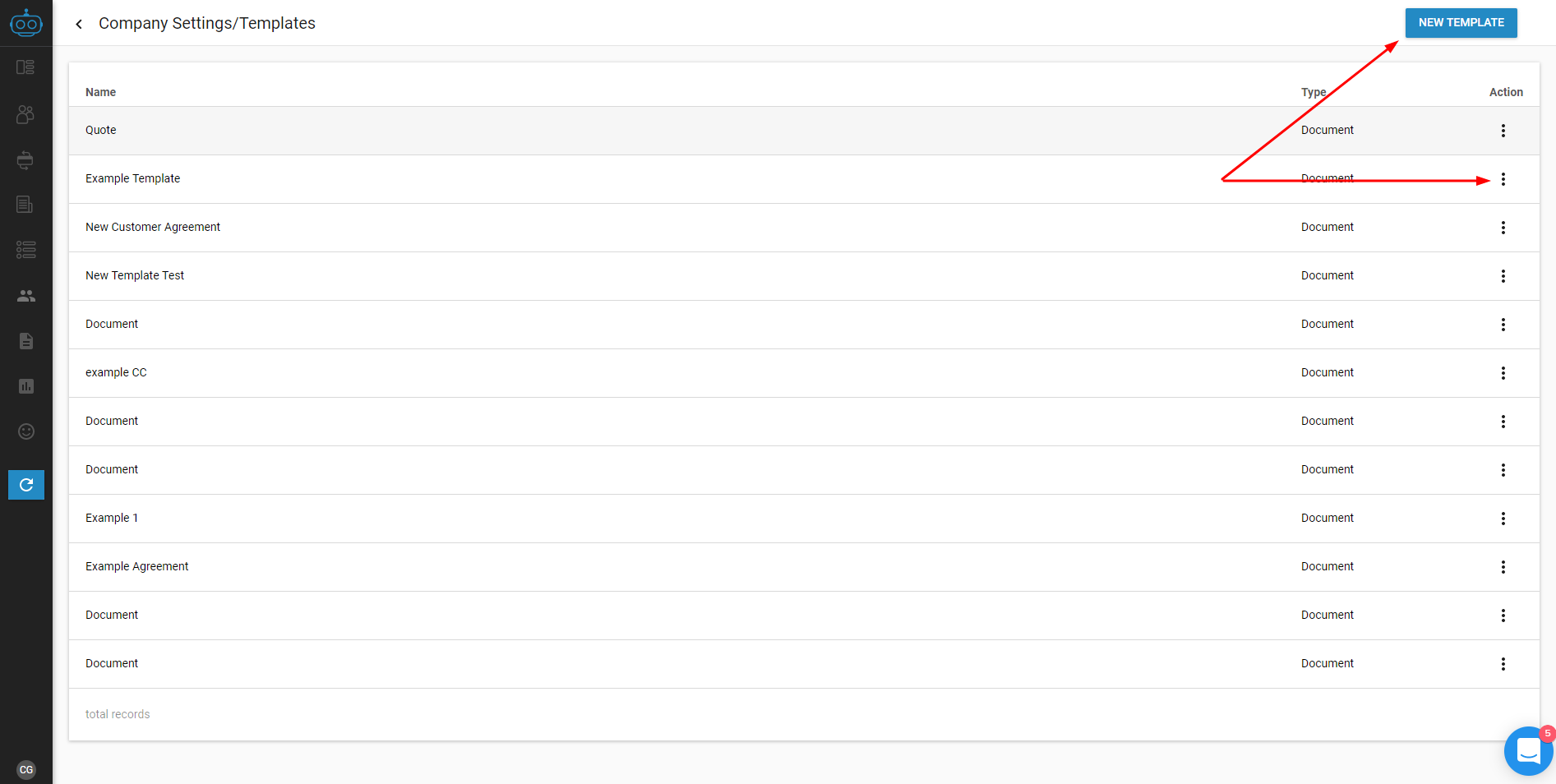
Task: Select the New Template Test row
Action: 804,276
